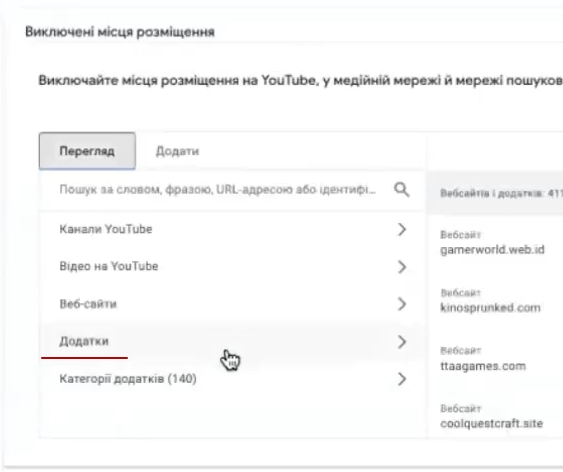Click the Вебсайтів і додатків count header
This screenshot has width=563, height=472.
[x=501, y=193]
